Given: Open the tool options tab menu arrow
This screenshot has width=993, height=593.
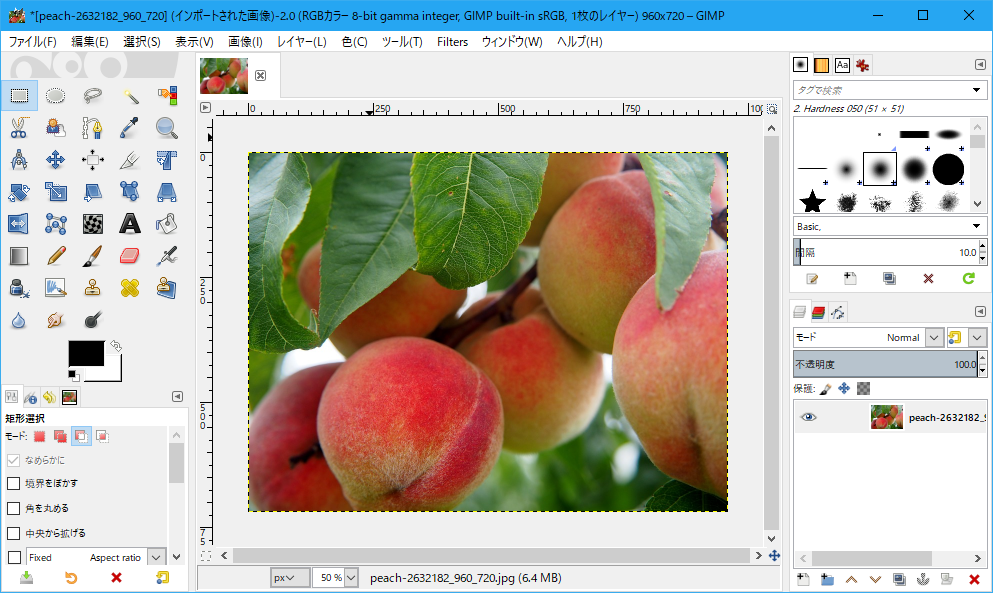Looking at the screenshot, I should (x=177, y=397).
